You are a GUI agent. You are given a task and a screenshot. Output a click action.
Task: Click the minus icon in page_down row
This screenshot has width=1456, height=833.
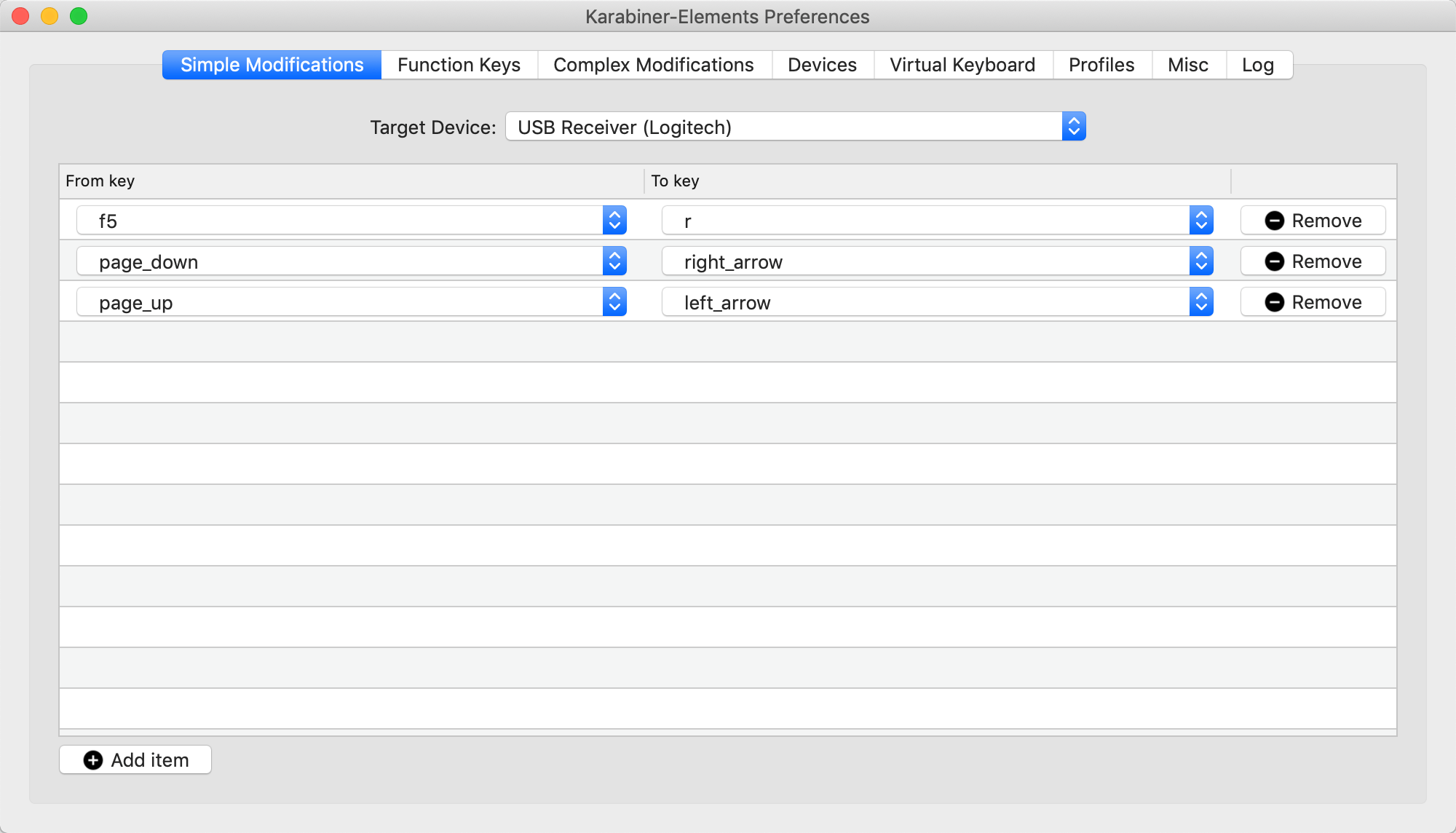point(1274,261)
